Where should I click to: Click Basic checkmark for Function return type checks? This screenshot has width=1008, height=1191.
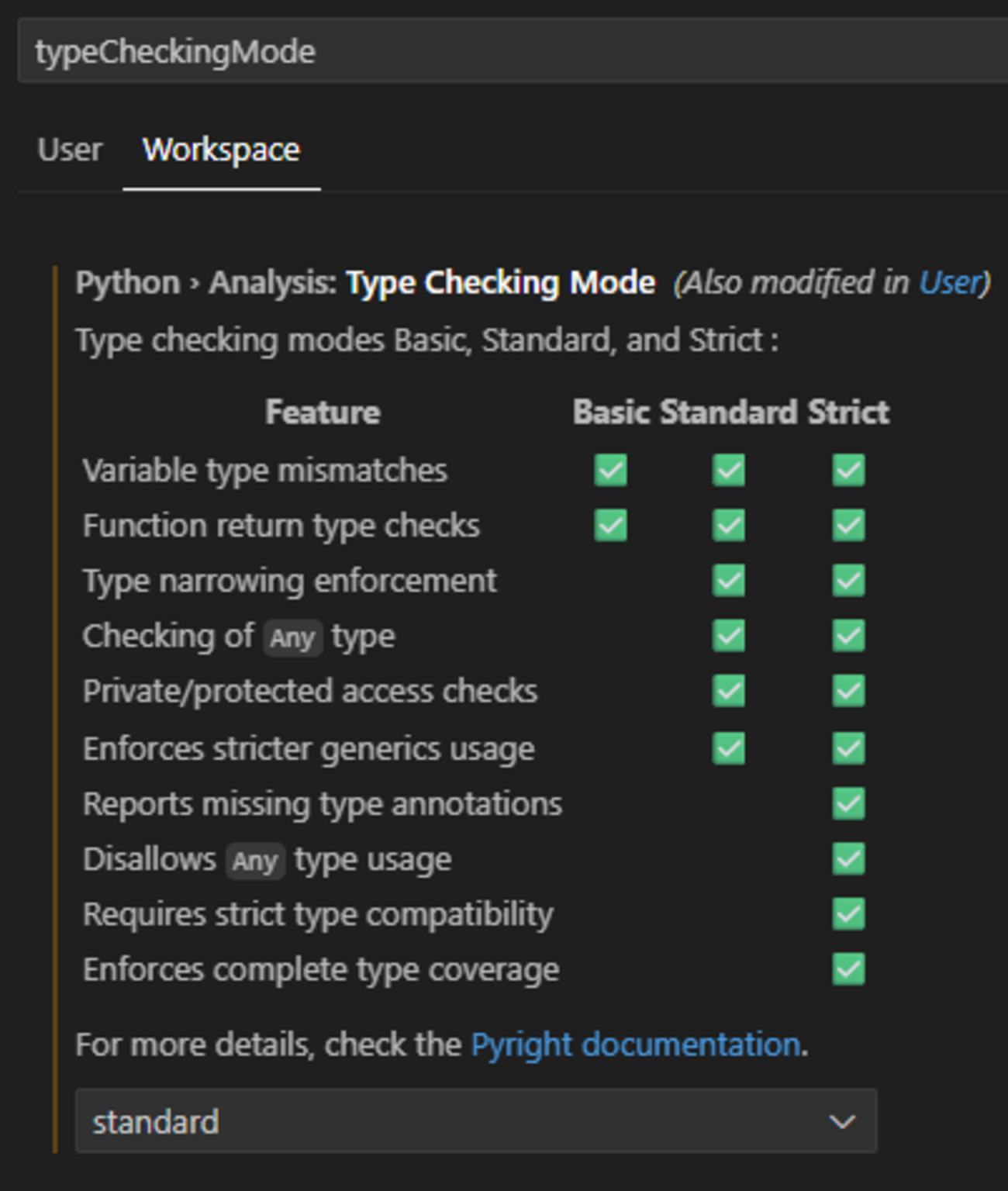pyautogui.click(x=610, y=525)
